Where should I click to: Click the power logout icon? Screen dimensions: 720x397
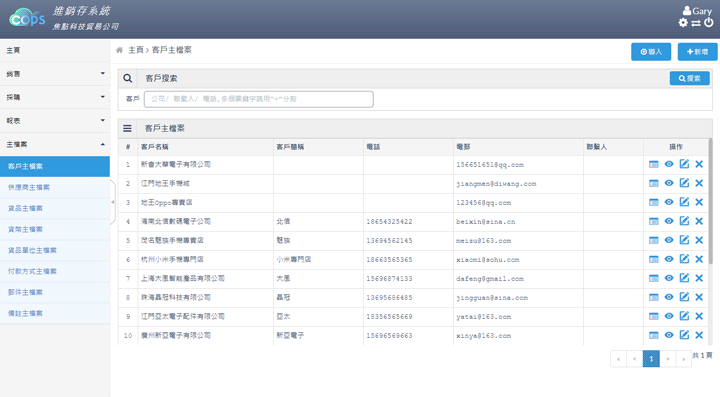[x=709, y=22]
